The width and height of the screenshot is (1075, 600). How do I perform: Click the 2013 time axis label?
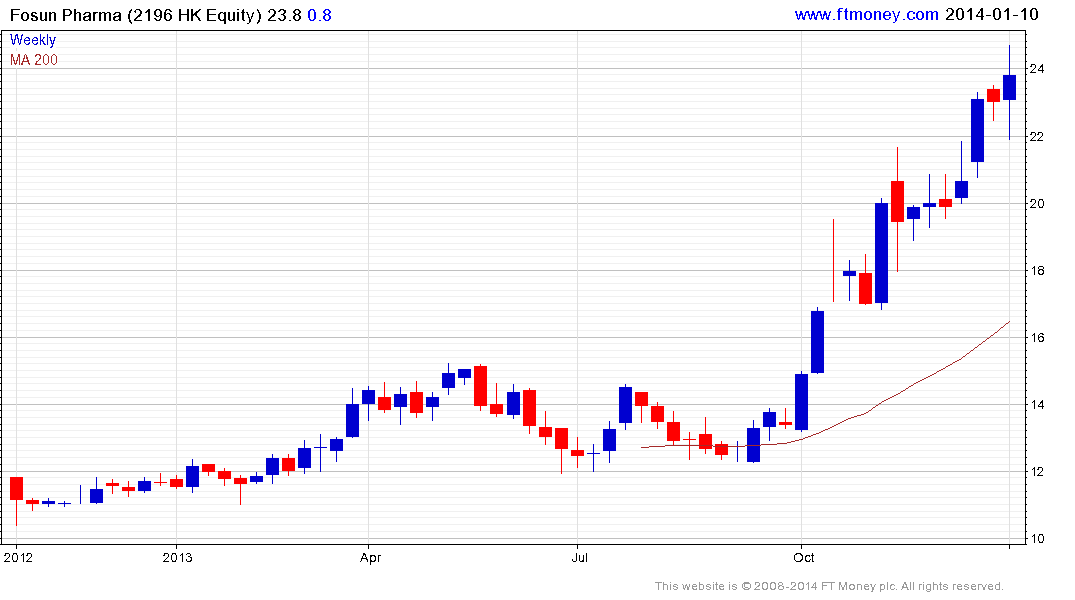[177, 557]
